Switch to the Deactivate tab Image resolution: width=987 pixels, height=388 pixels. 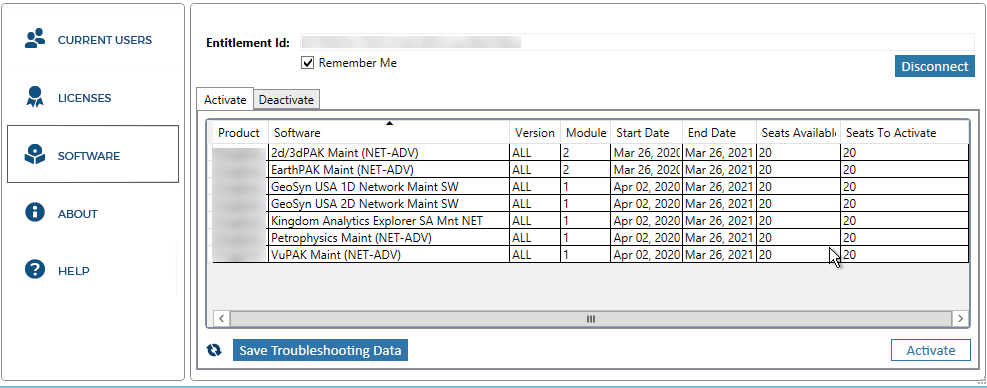coord(286,100)
